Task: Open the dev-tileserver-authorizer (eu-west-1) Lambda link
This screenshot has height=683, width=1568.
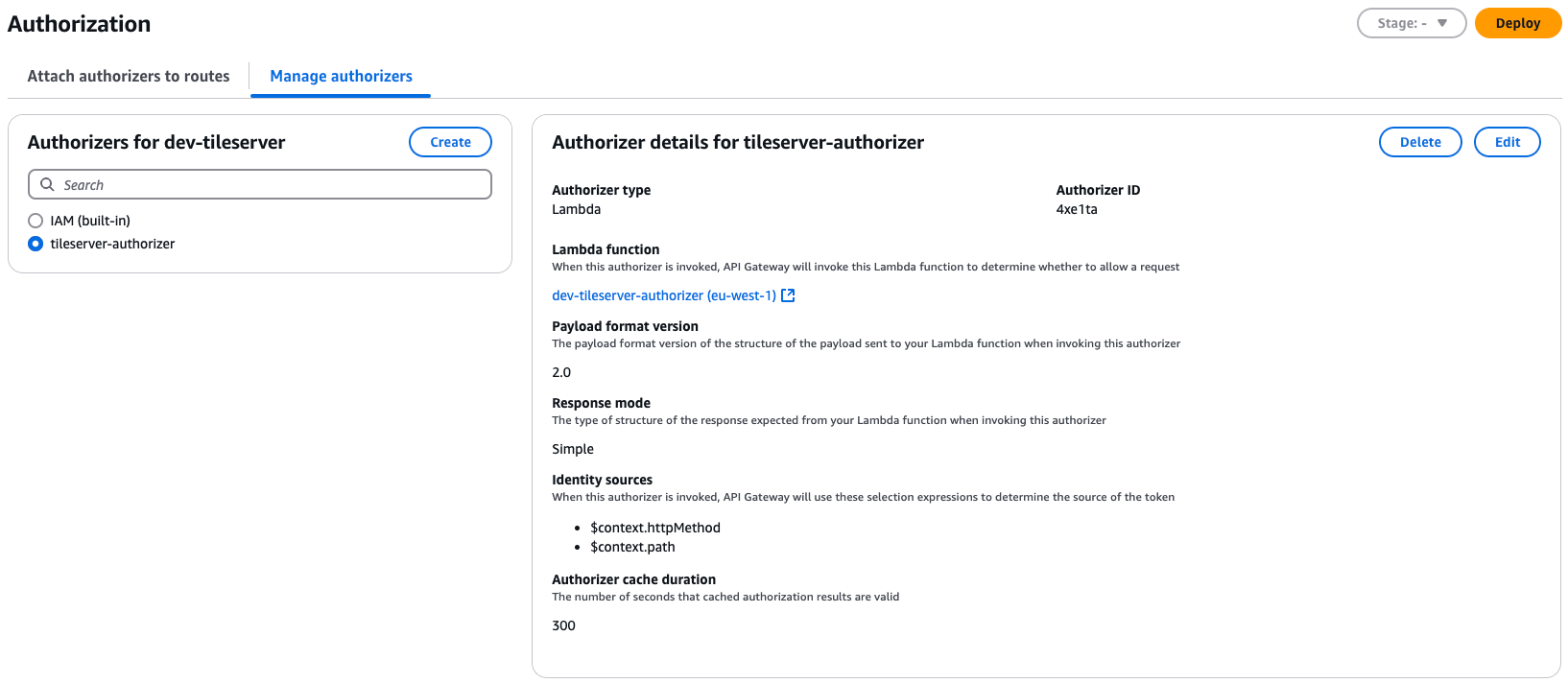Action: click(x=664, y=295)
